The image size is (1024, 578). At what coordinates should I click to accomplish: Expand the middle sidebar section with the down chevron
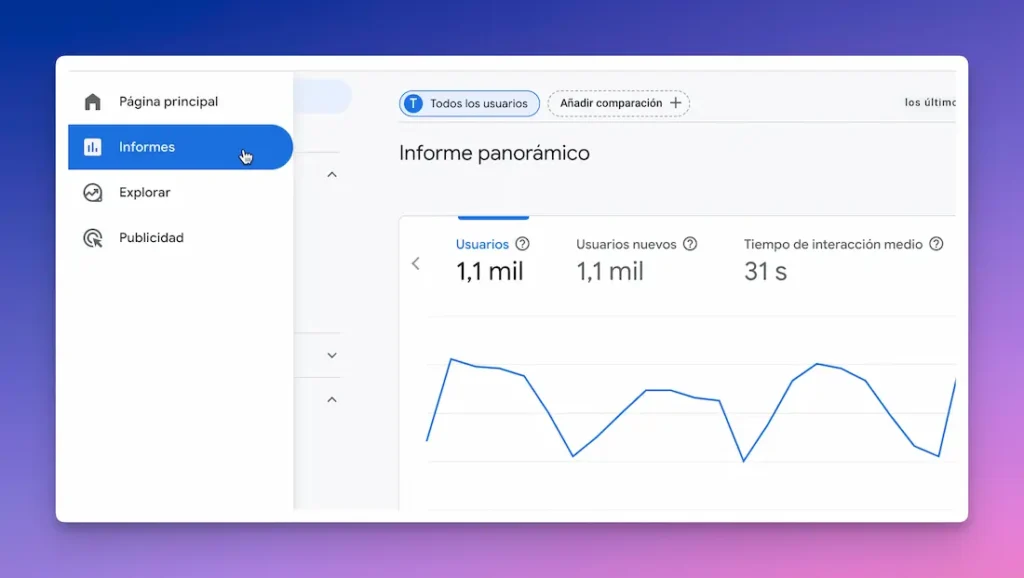tap(332, 355)
